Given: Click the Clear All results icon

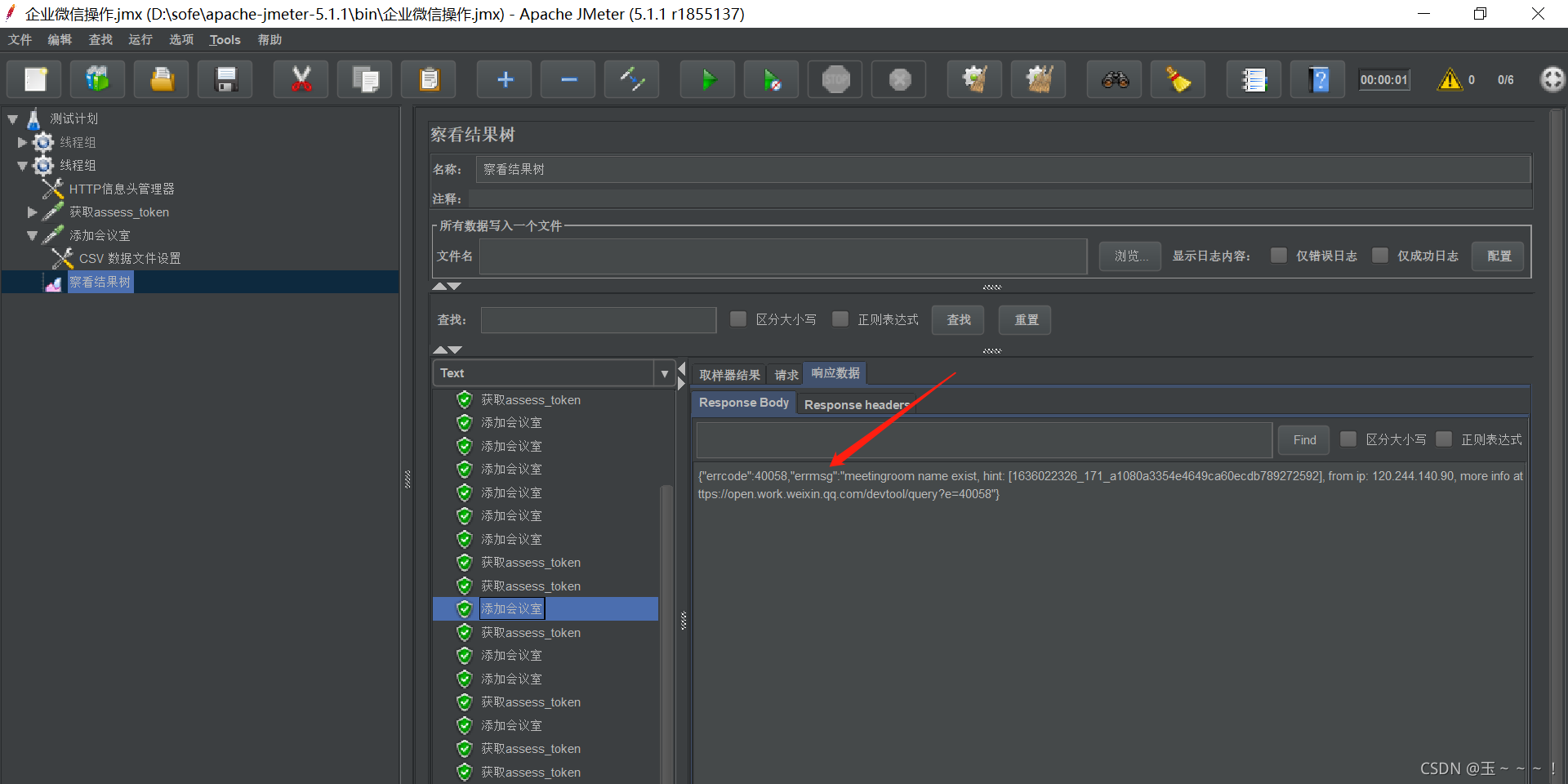Looking at the screenshot, I should [1039, 79].
